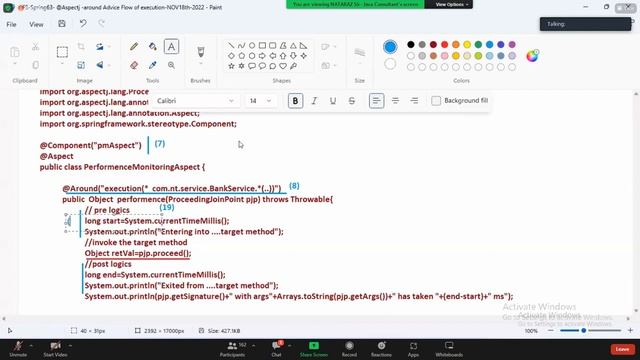Expand the Rotate options arrow
The image size is (640, 360).
pos(109,47)
